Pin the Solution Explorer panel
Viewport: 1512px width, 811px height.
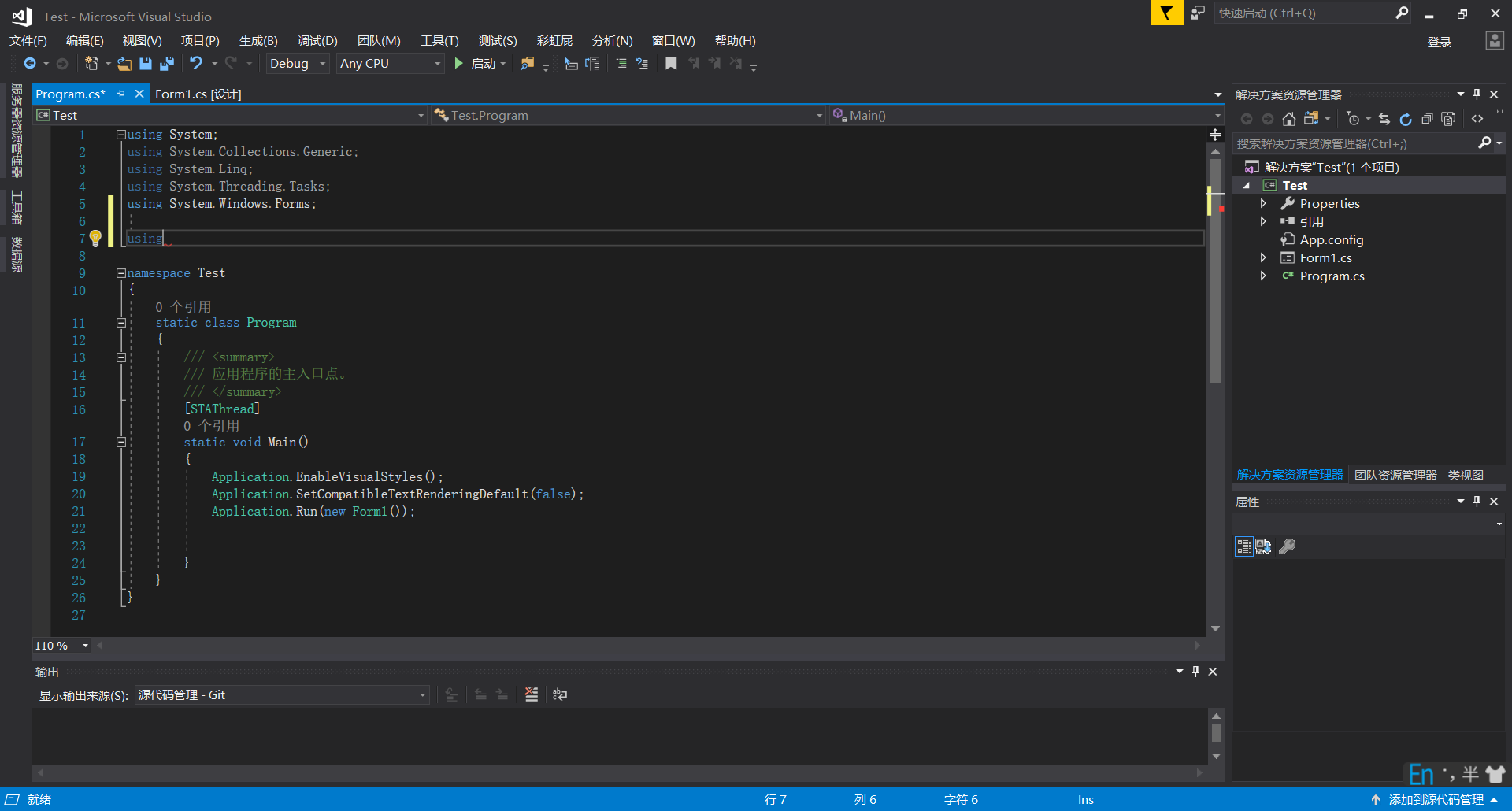click(1477, 94)
